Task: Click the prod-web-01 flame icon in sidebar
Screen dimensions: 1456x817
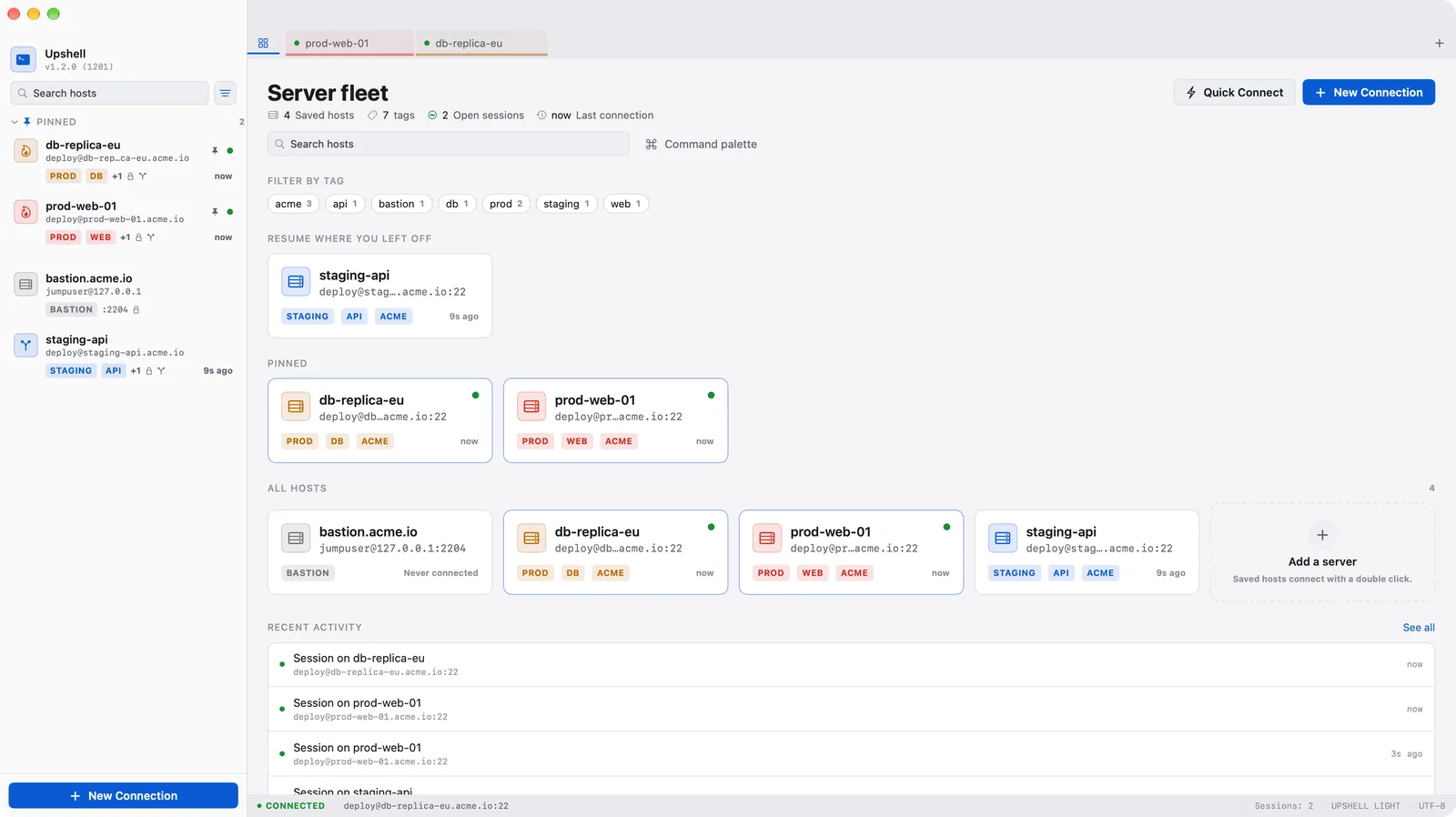Action: coord(25,212)
